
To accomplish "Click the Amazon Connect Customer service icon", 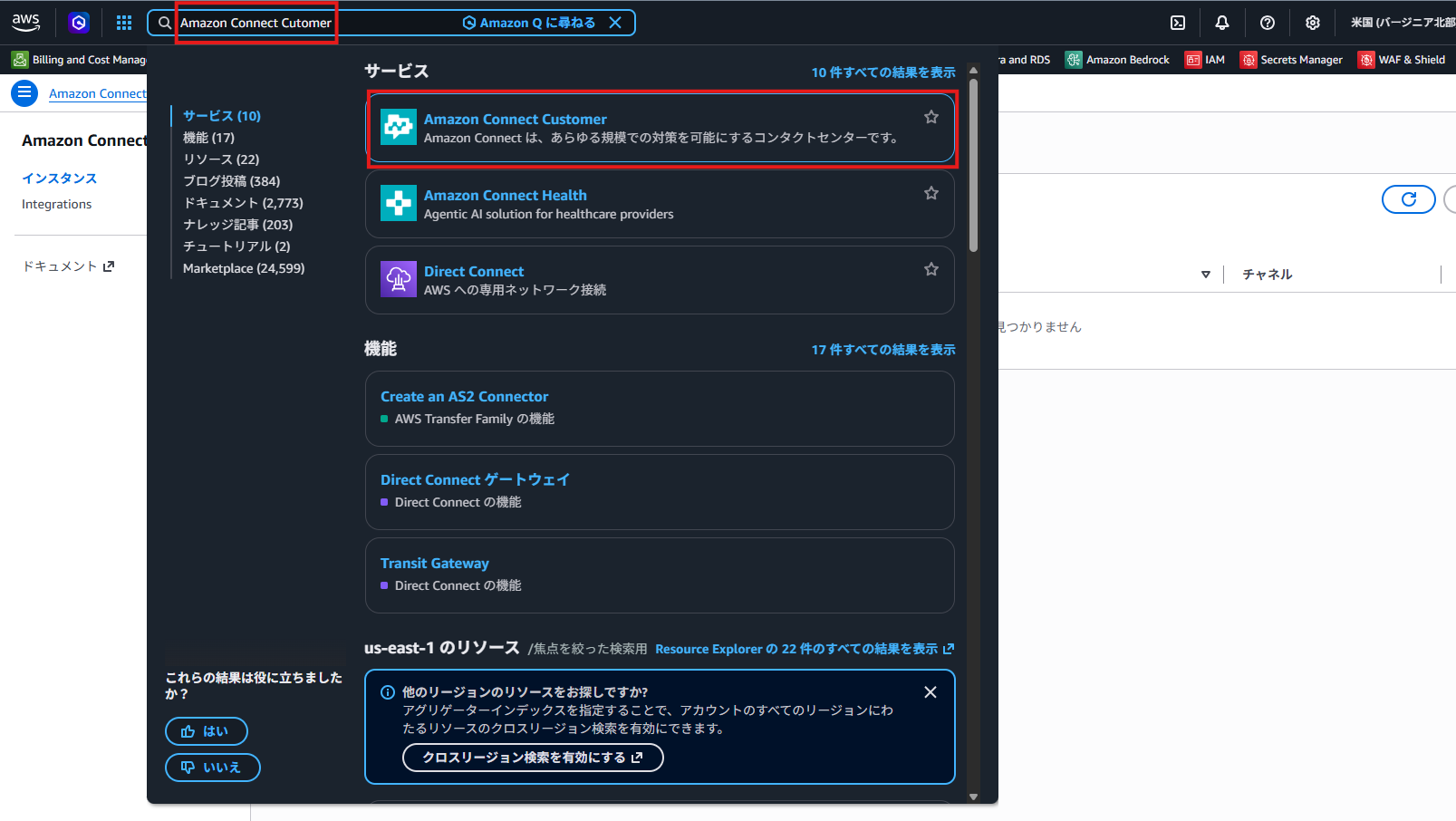I will click(x=399, y=128).
